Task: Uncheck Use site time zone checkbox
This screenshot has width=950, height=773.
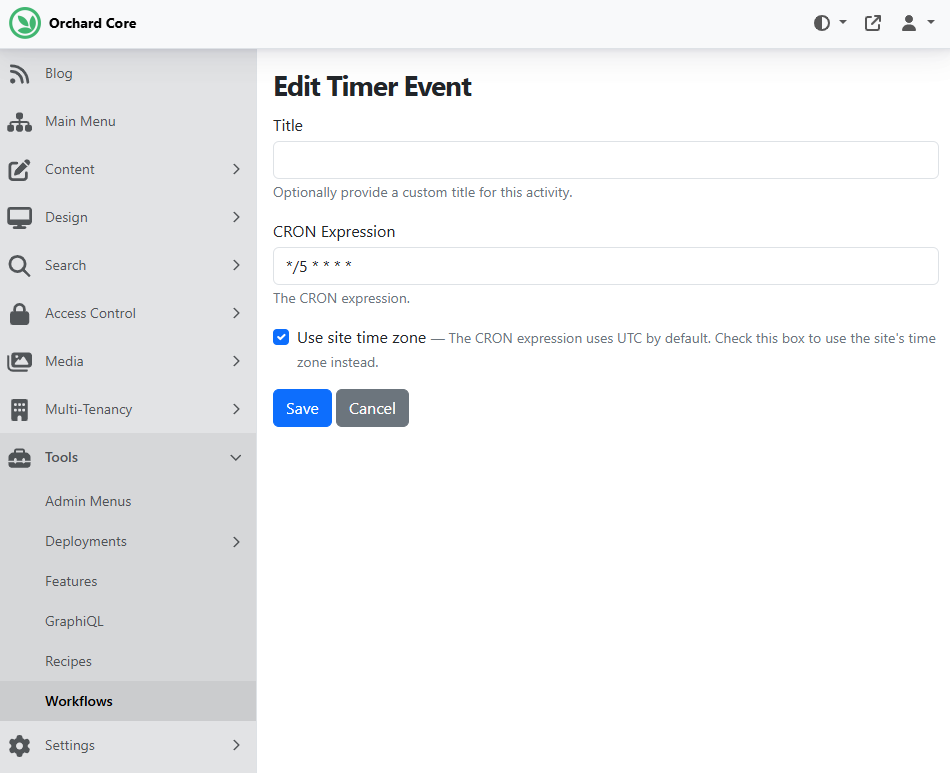Action: [x=281, y=337]
